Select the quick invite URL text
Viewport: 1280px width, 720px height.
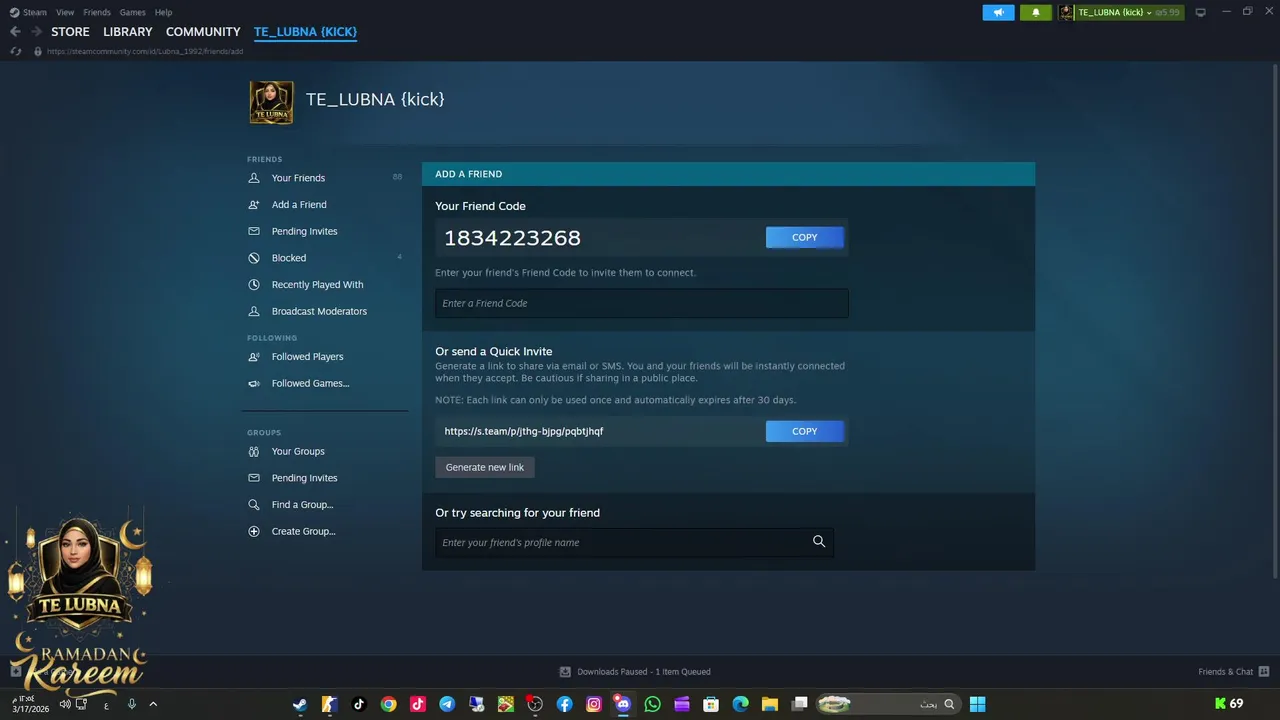(524, 431)
